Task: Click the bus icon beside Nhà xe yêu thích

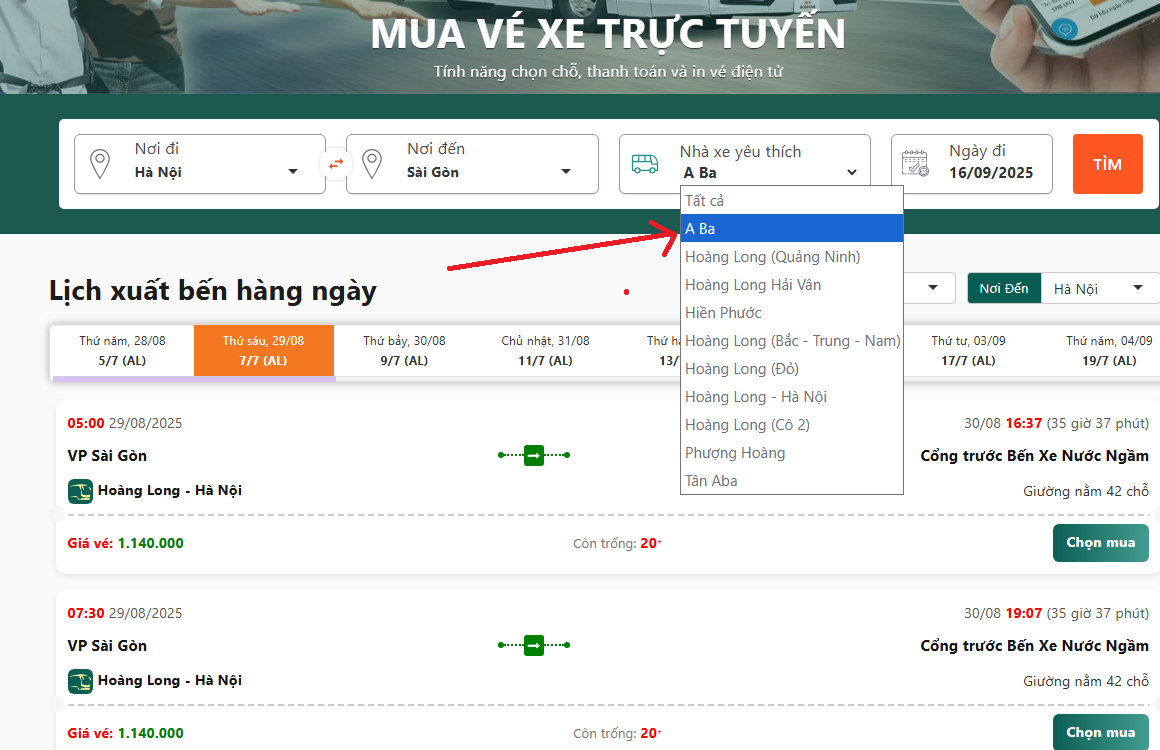Action: pos(645,164)
